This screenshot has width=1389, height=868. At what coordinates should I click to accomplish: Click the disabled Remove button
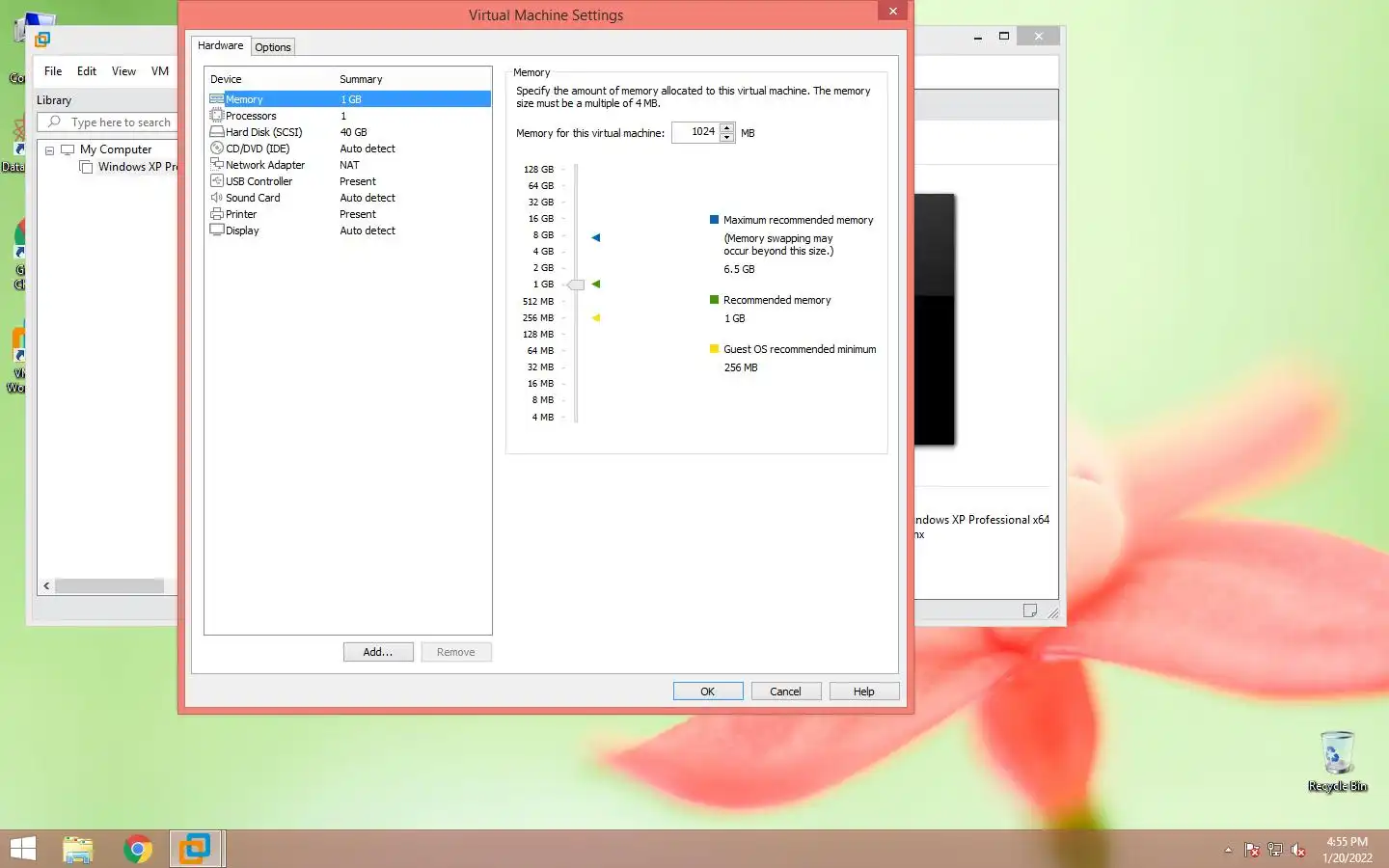coord(456,652)
